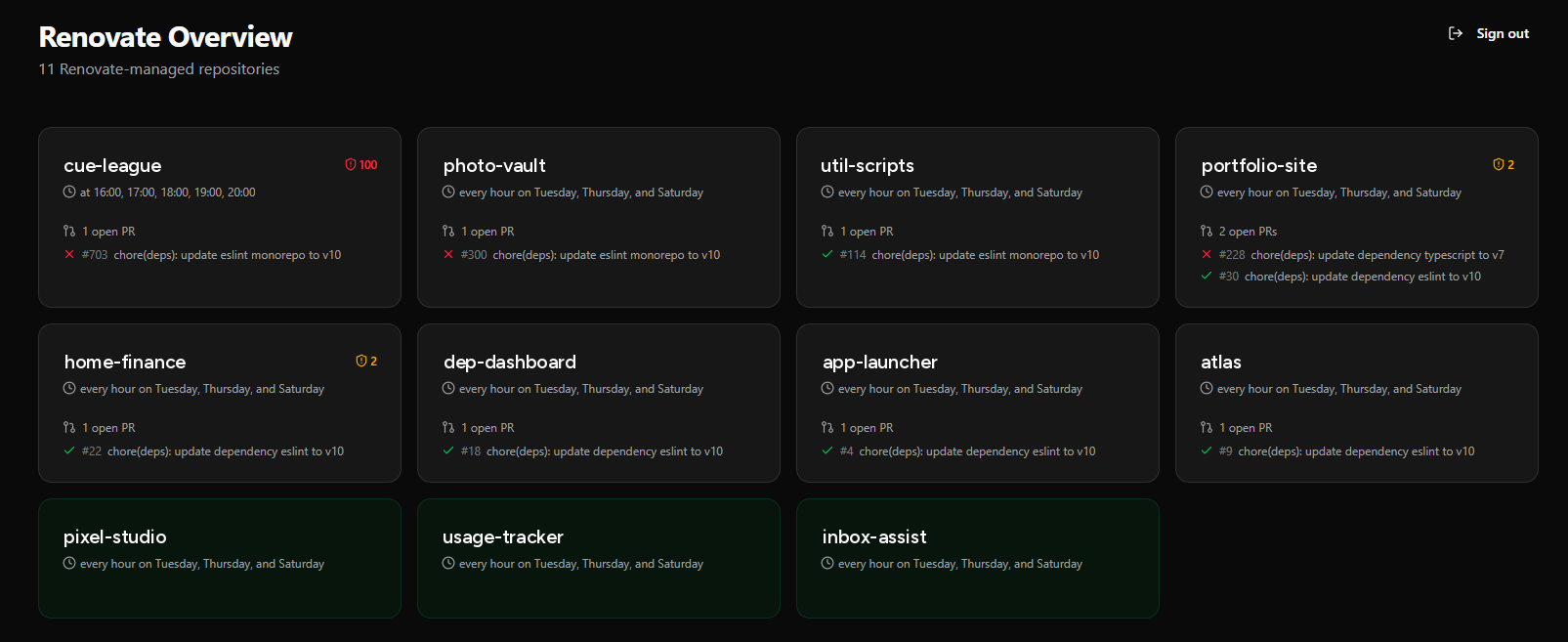This screenshot has height=642, width=1568.
Task: Click the passing check icon for PR #4
Action: coord(827,451)
